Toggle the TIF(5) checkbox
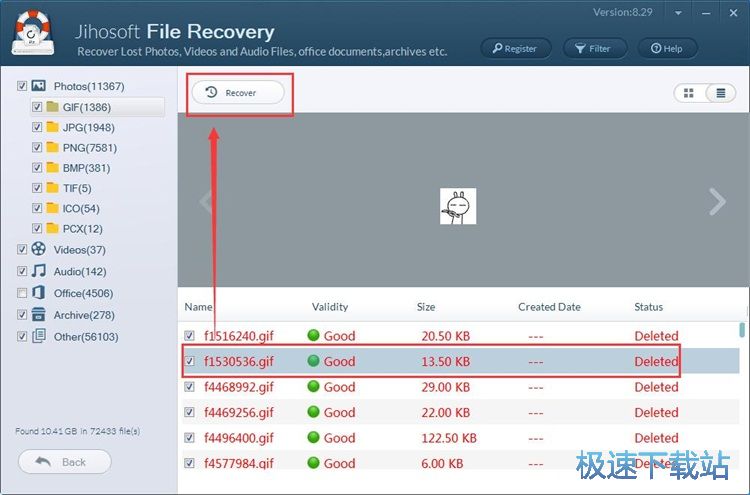750x495 pixels. [37, 188]
